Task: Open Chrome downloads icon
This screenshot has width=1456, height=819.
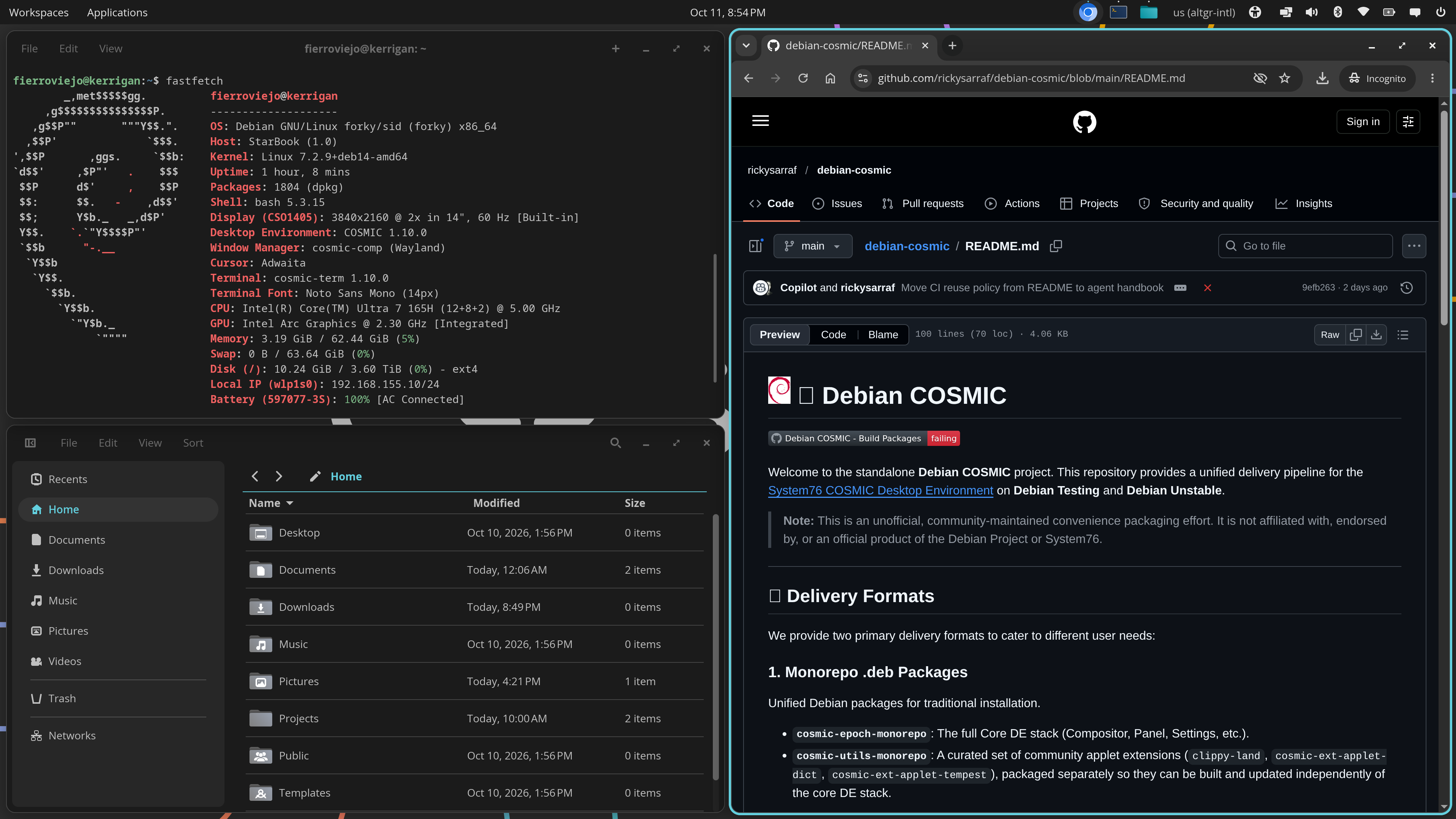Action: pyautogui.click(x=1322, y=78)
